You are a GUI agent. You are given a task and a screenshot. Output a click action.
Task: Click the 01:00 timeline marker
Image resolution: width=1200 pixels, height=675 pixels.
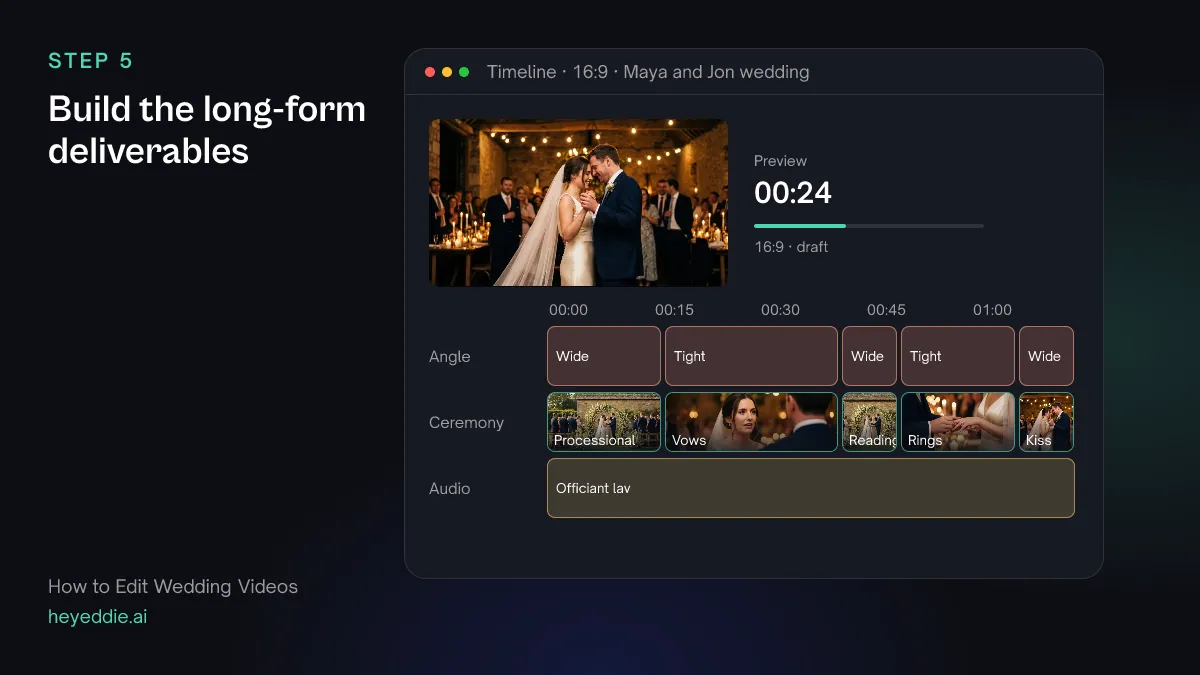click(x=992, y=310)
